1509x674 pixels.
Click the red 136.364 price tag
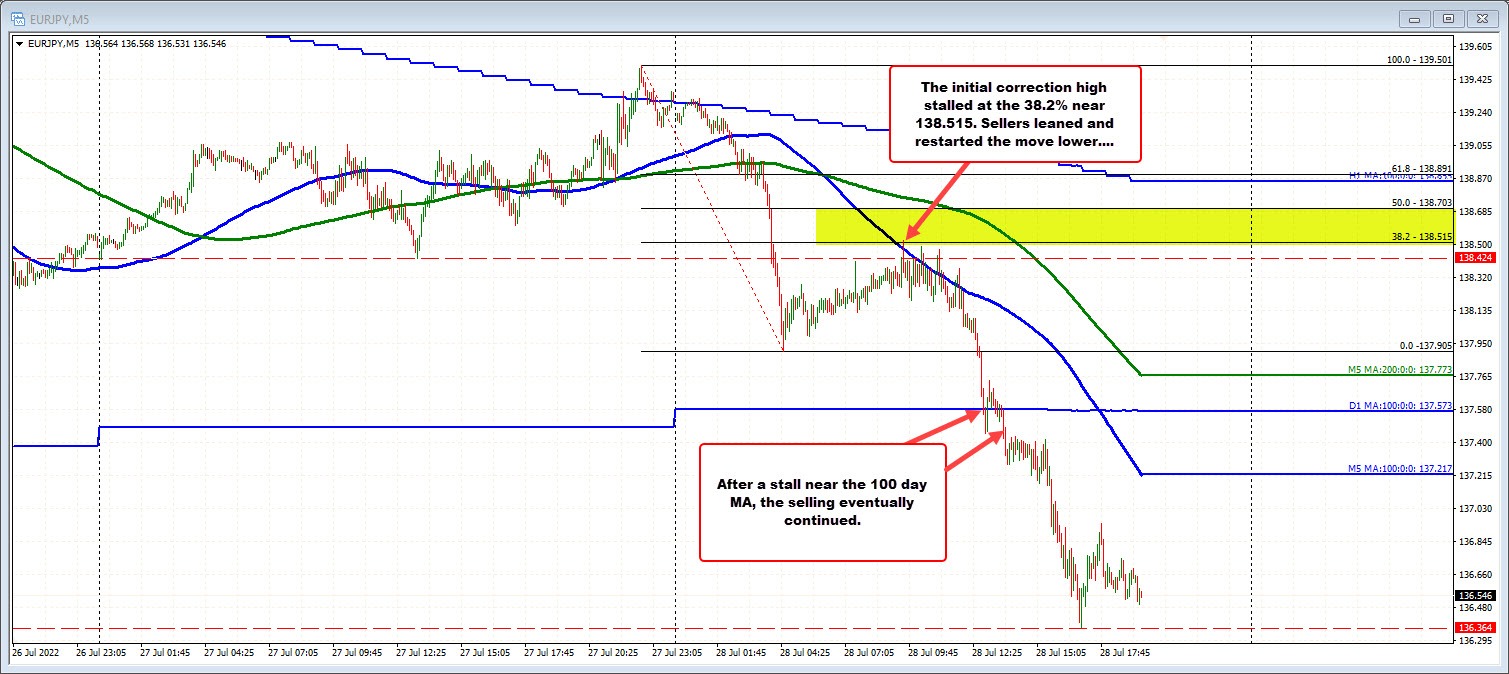[x=1475, y=627]
